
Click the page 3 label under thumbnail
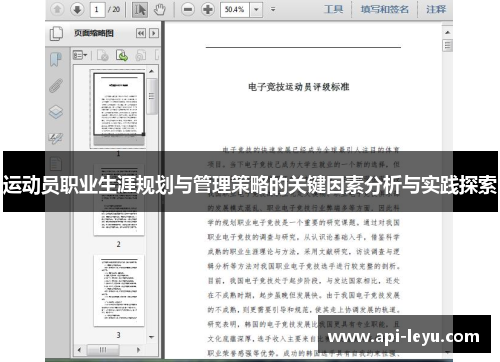click(119, 335)
